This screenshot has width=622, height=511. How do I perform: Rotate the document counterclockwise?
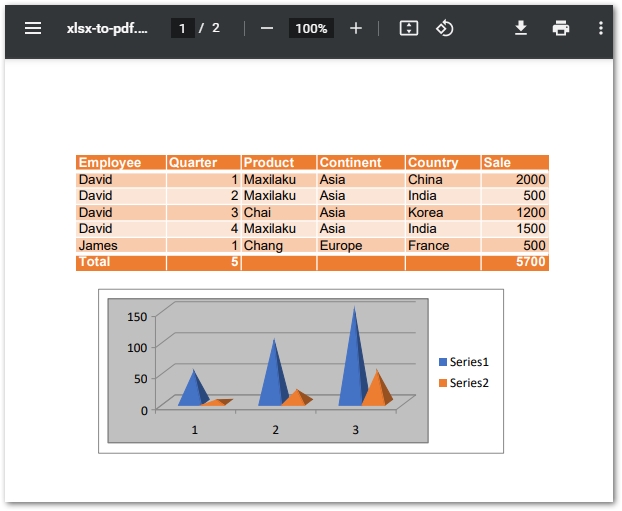pyautogui.click(x=445, y=28)
